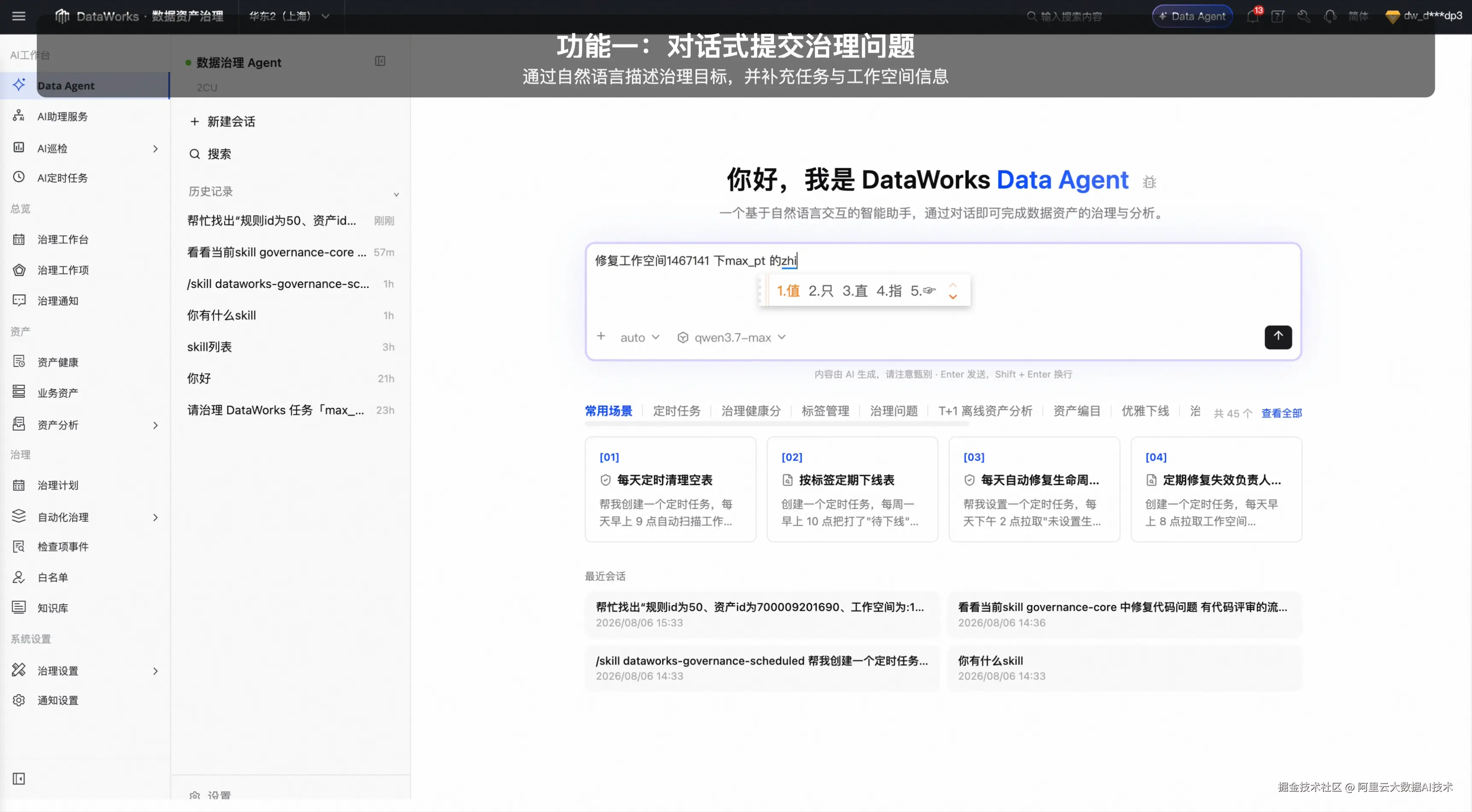Open history item skill列表
Image resolution: width=1472 pixels, height=812 pixels.
(x=291, y=347)
